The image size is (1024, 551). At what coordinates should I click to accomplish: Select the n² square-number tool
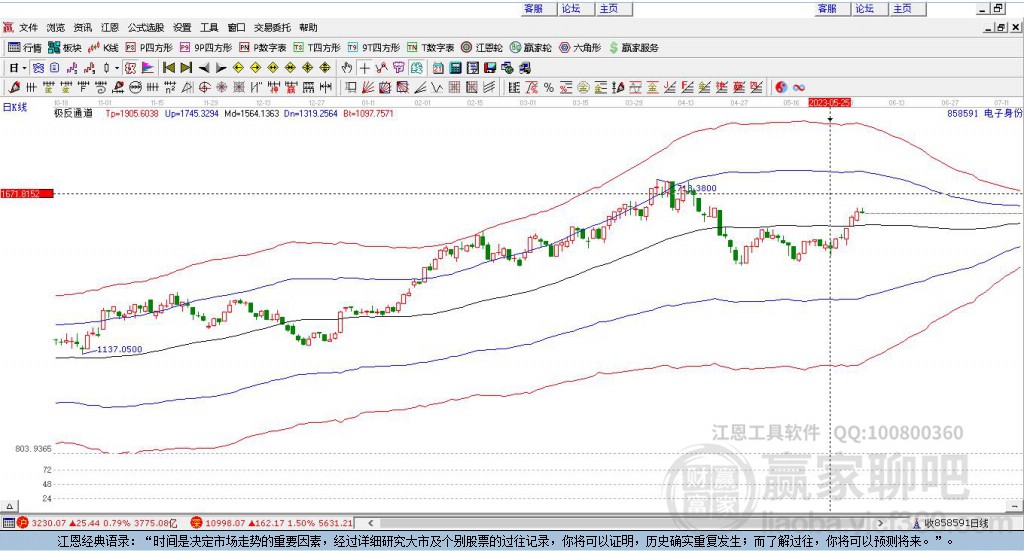(170, 87)
